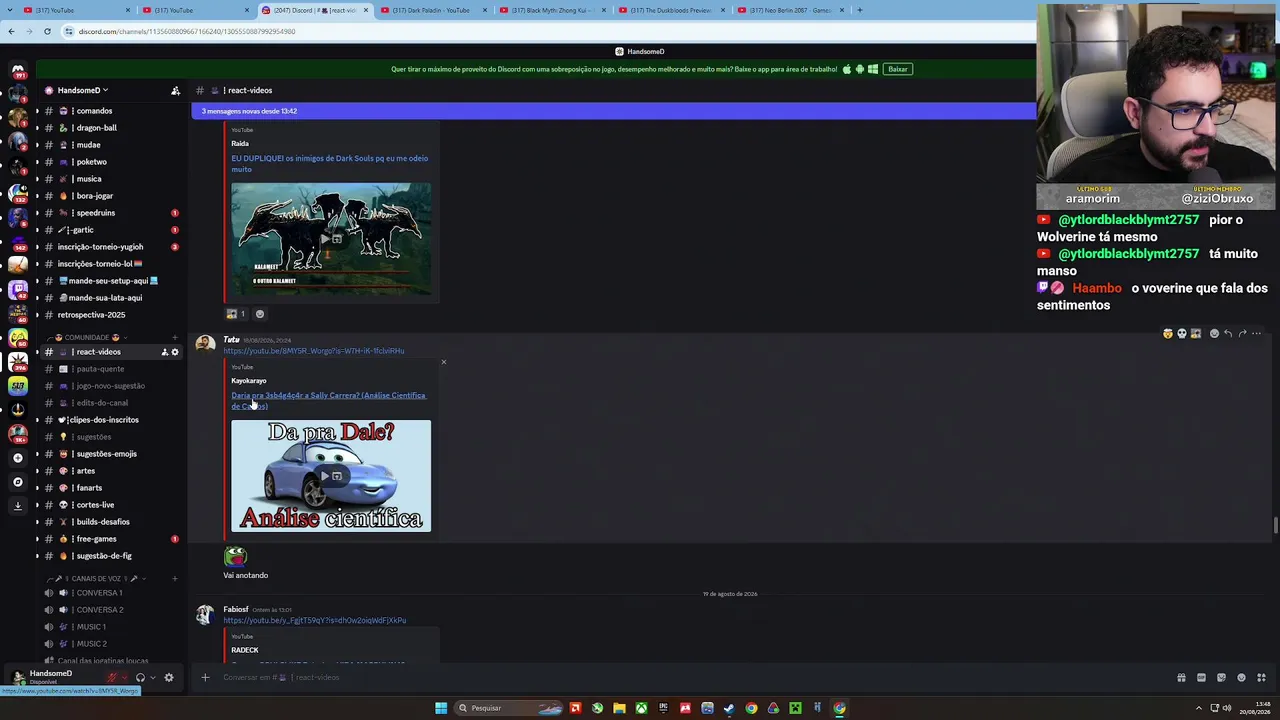Play the Da pra Dale video thumbnail

click(x=331, y=476)
